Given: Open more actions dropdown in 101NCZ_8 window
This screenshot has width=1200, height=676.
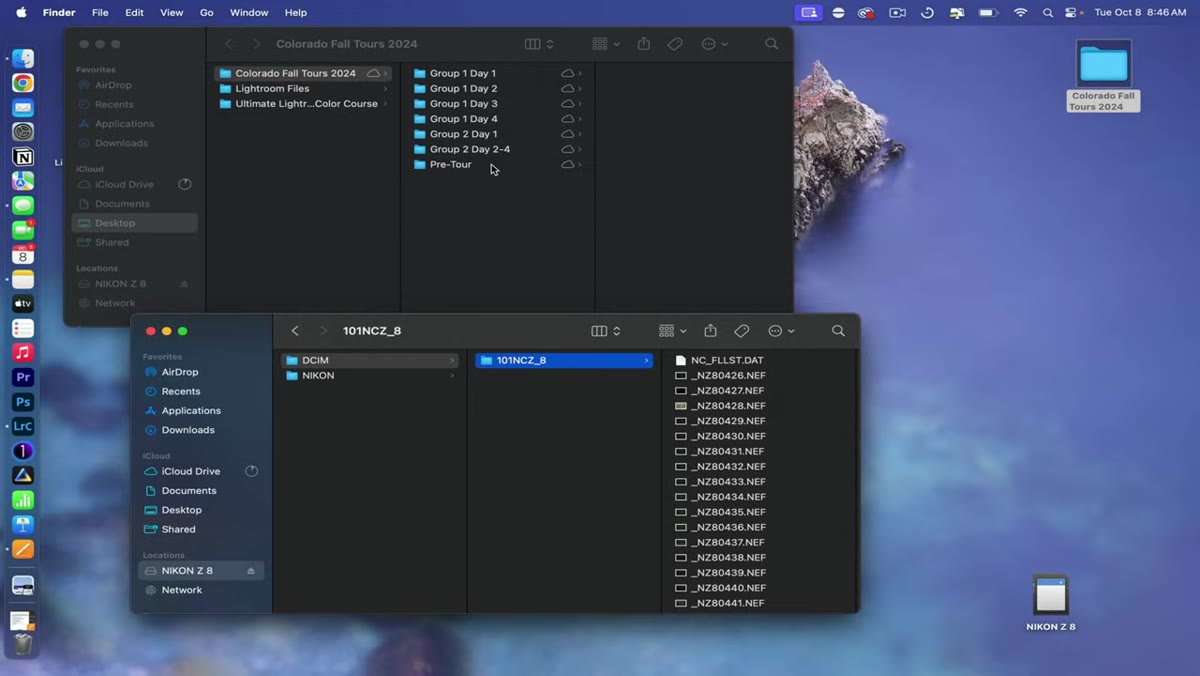Looking at the screenshot, I should [x=781, y=331].
